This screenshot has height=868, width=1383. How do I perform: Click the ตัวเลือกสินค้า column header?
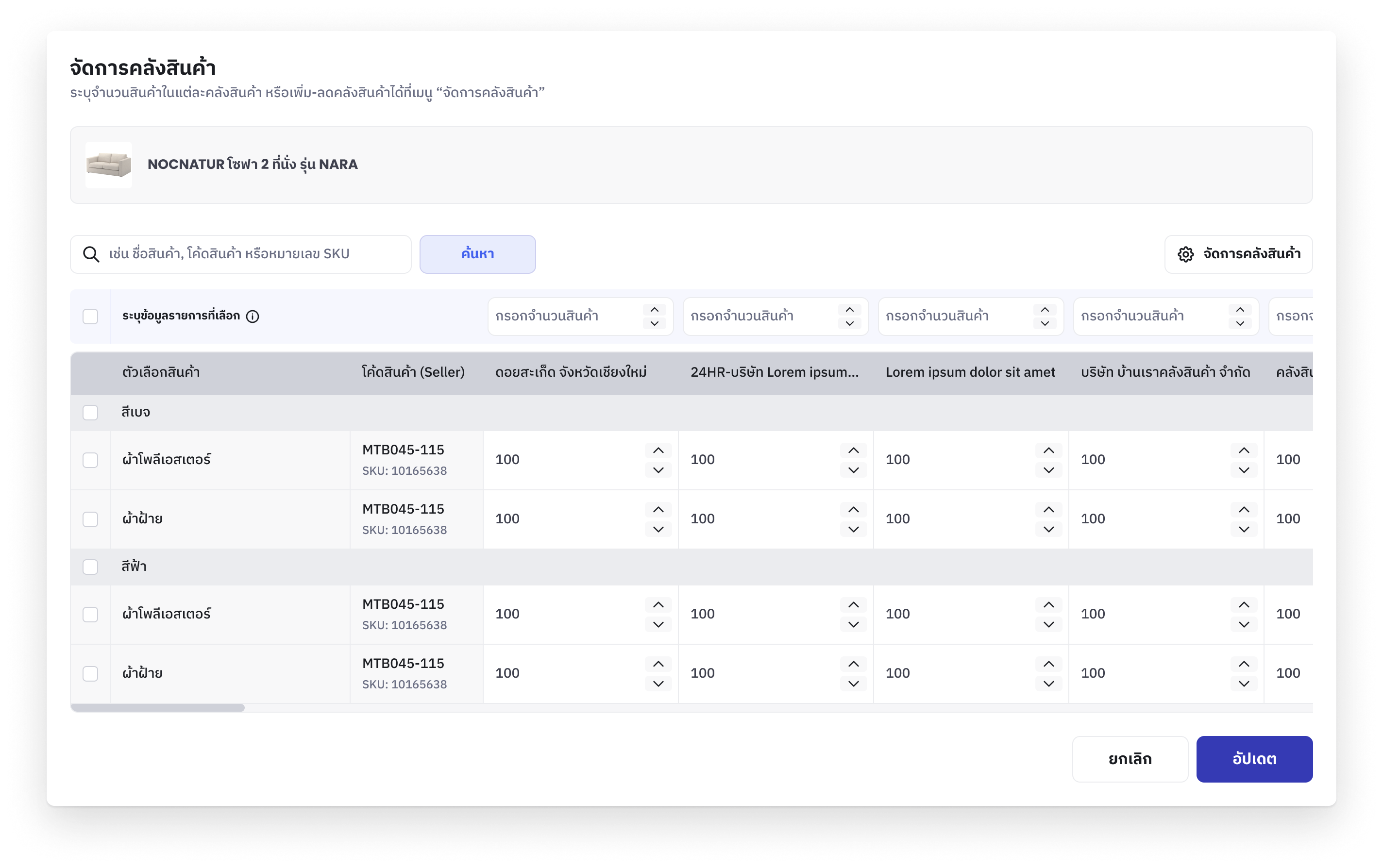[x=161, y=372]
